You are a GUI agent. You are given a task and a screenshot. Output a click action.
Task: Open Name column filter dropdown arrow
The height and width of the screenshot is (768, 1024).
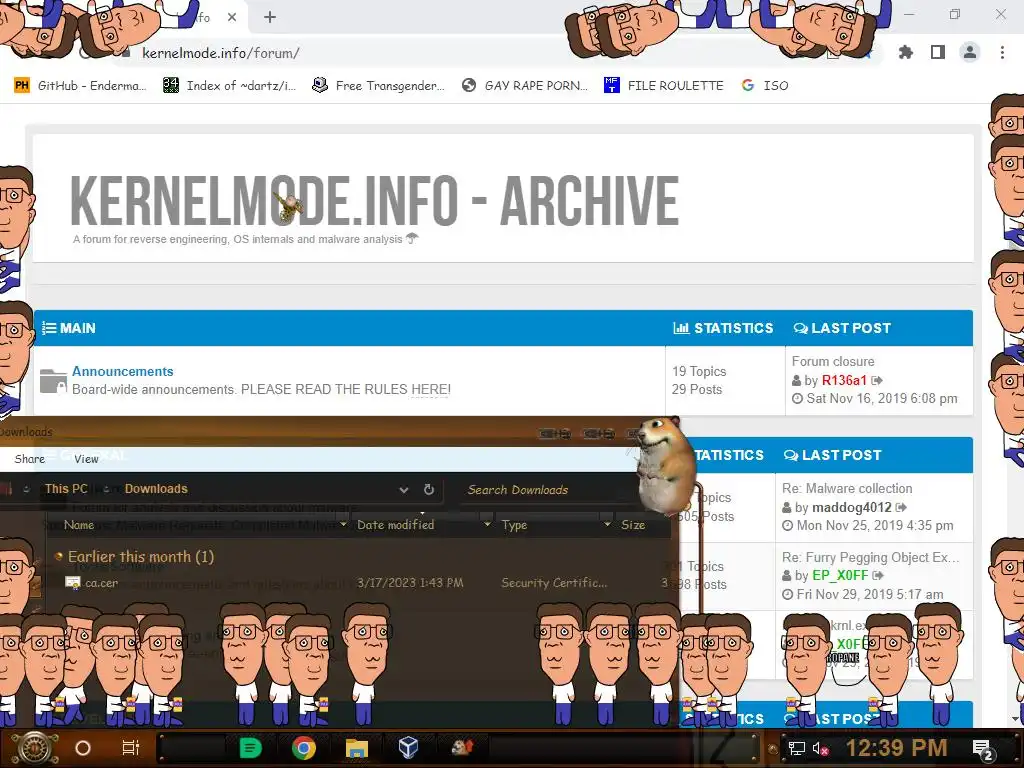[x=344, y=524]
